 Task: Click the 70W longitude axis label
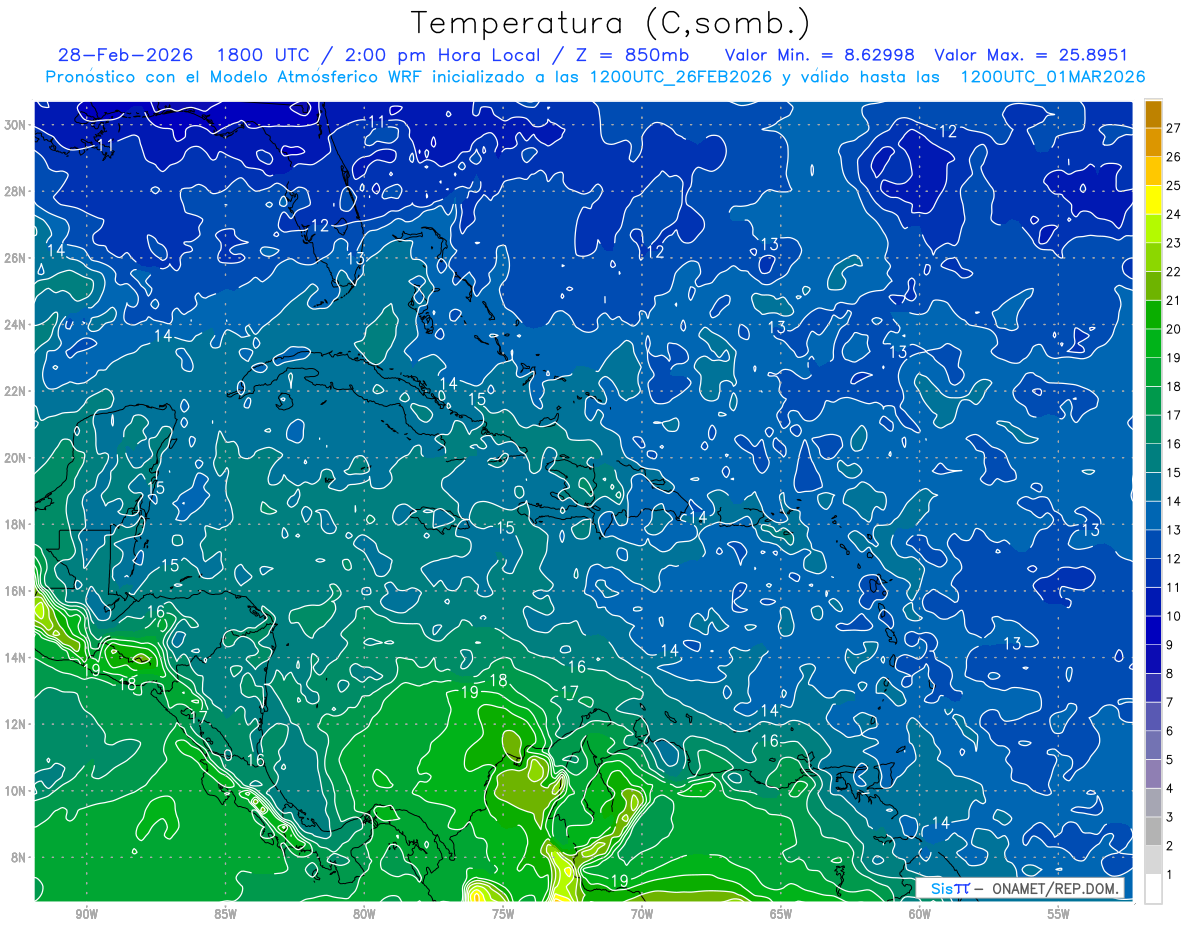(x=642, y=914)
